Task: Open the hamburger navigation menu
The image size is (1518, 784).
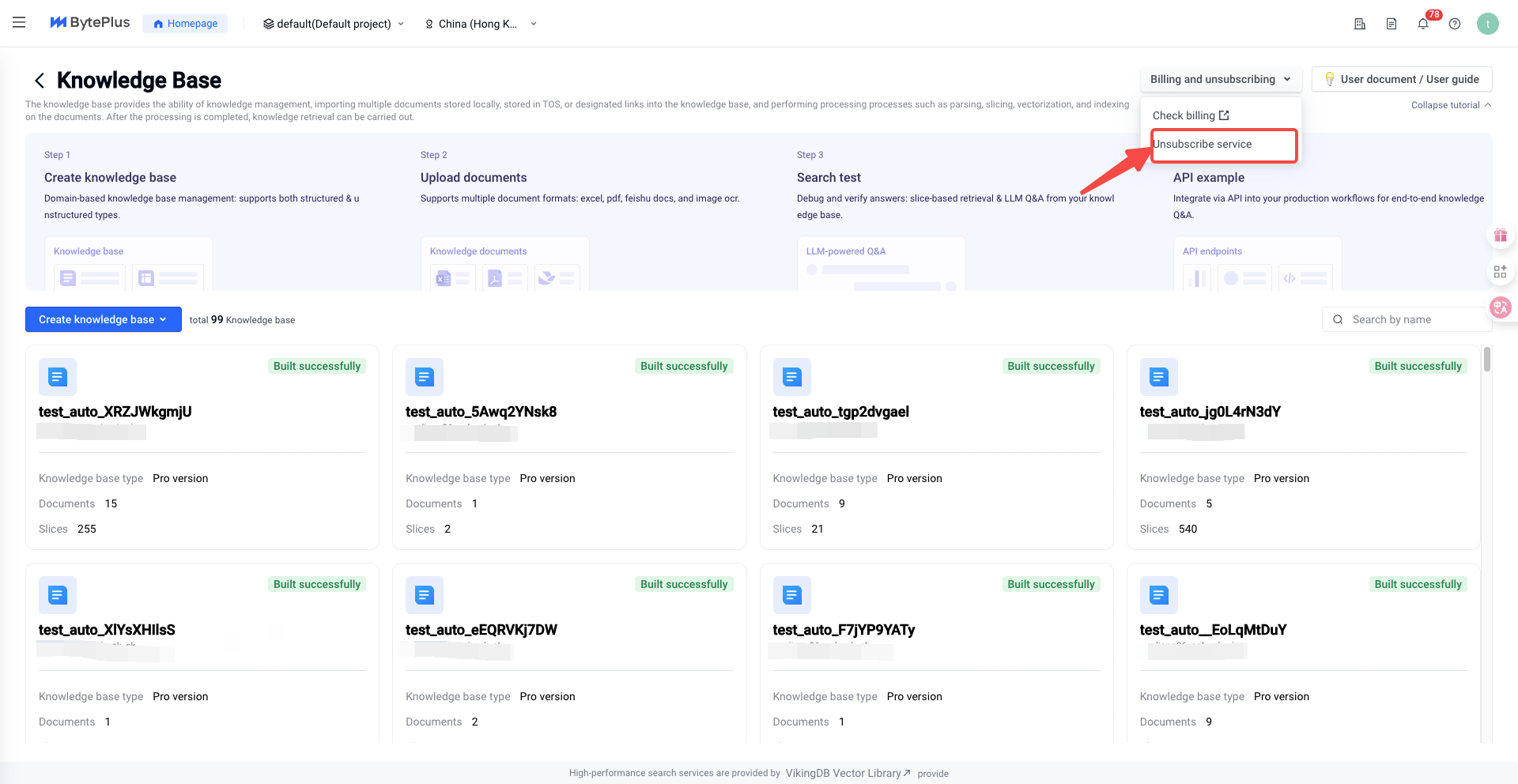Action: pyautogui.click(x=19, y=23)
